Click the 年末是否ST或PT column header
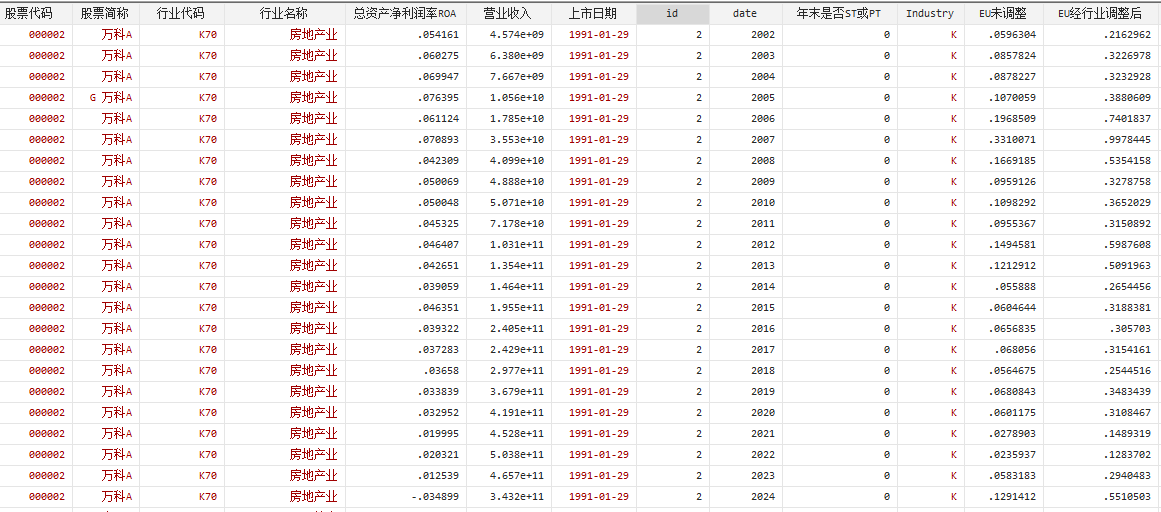The height and width of the screenshot is (512, 1161). tap(839, 14)
